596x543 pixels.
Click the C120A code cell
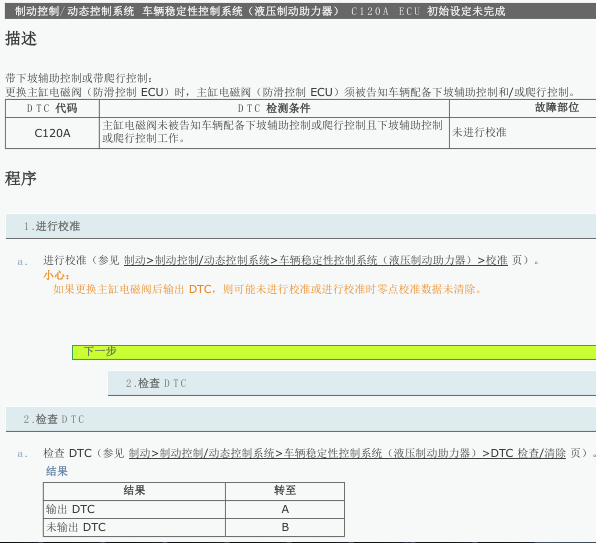point(52,133)
